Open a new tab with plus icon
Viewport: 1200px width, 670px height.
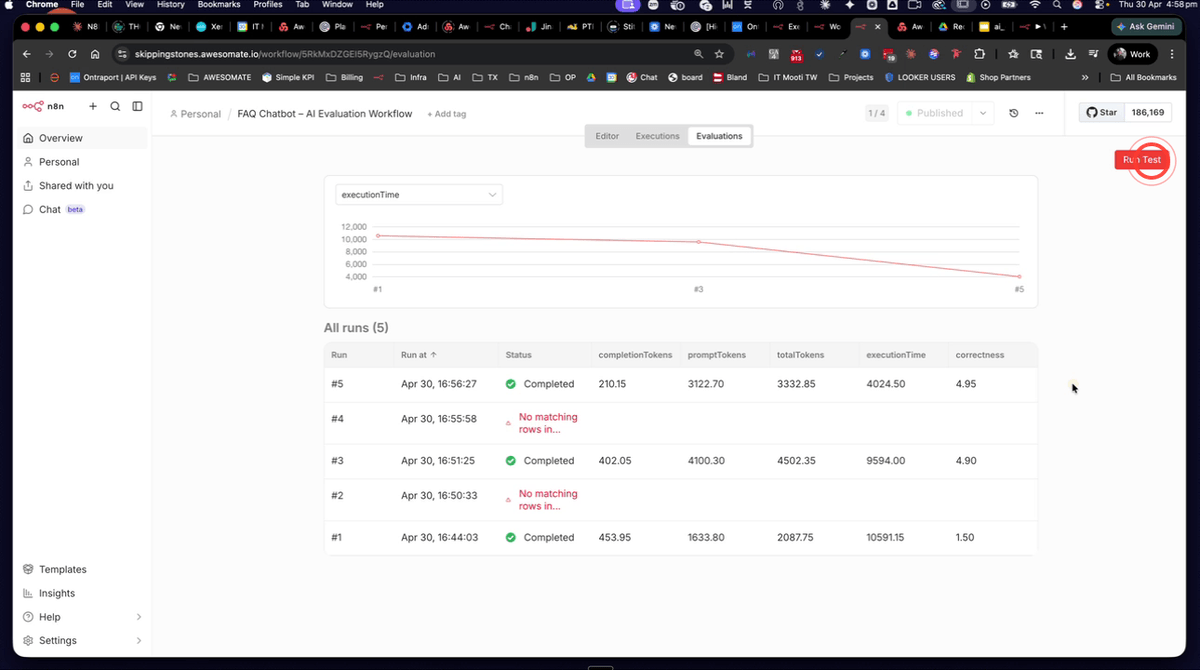click(x=1064, y=27)
